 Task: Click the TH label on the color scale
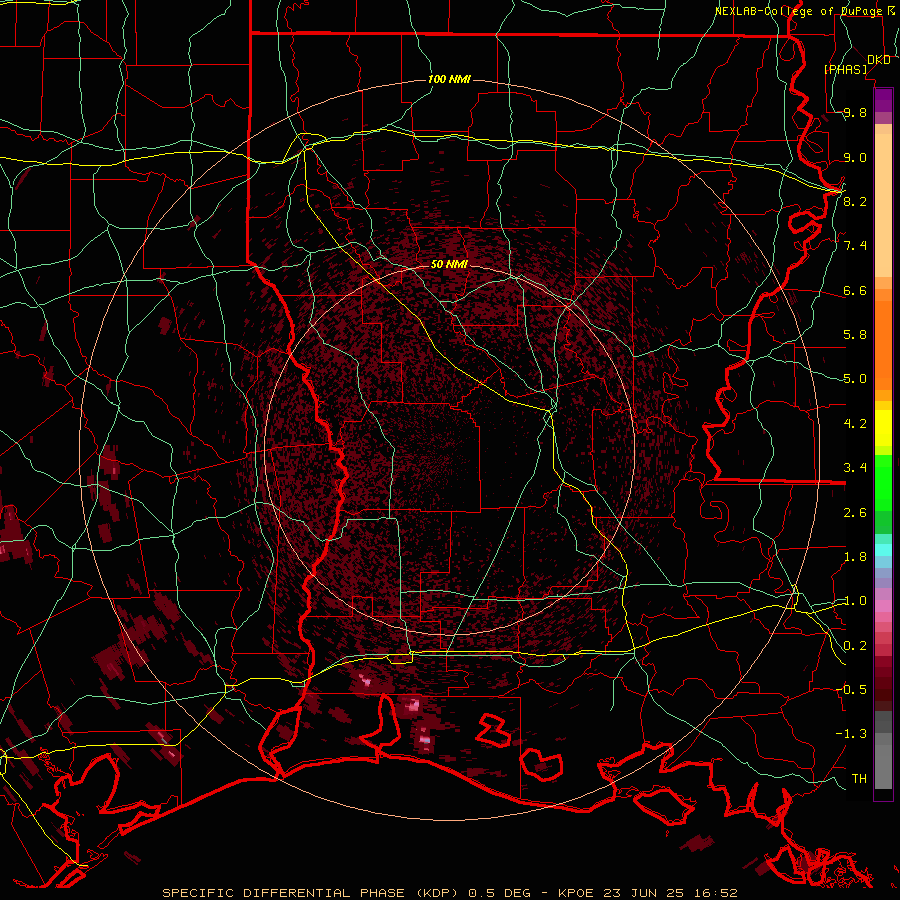[859, 779]
